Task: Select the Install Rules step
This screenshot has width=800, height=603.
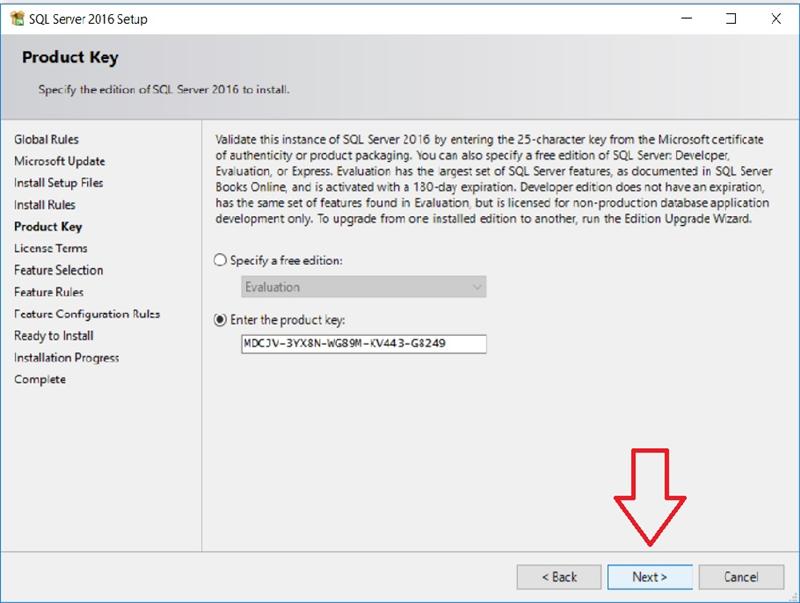Action: click(44, 205)
